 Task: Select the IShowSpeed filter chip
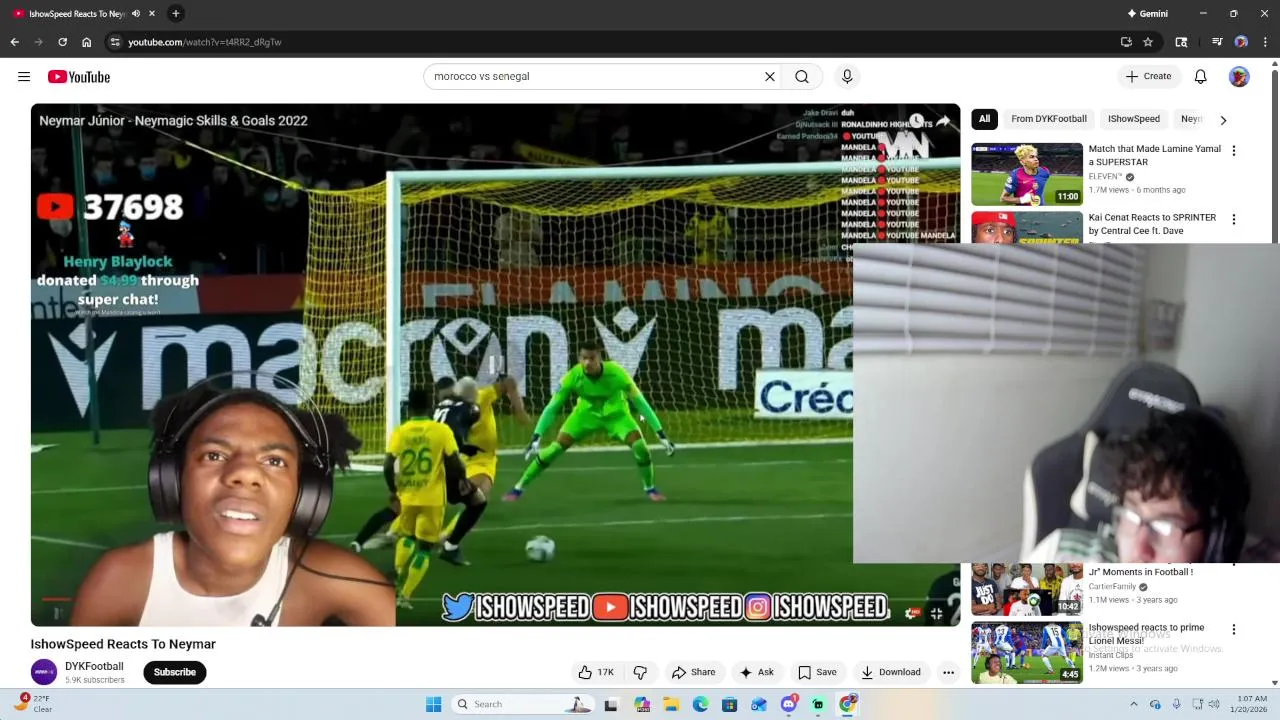point(1133,119)
